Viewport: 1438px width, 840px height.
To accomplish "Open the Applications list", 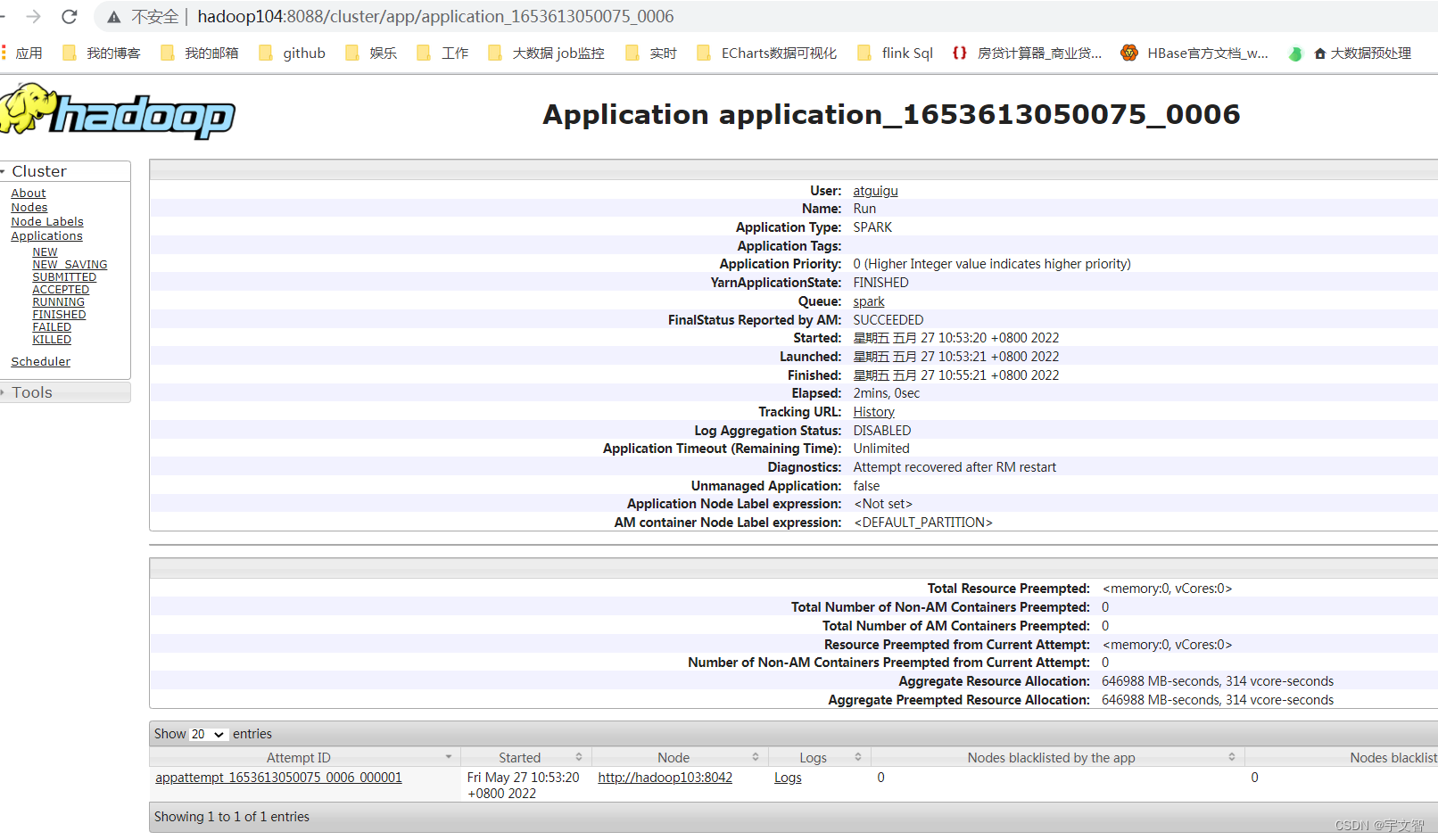I will 46,235.
